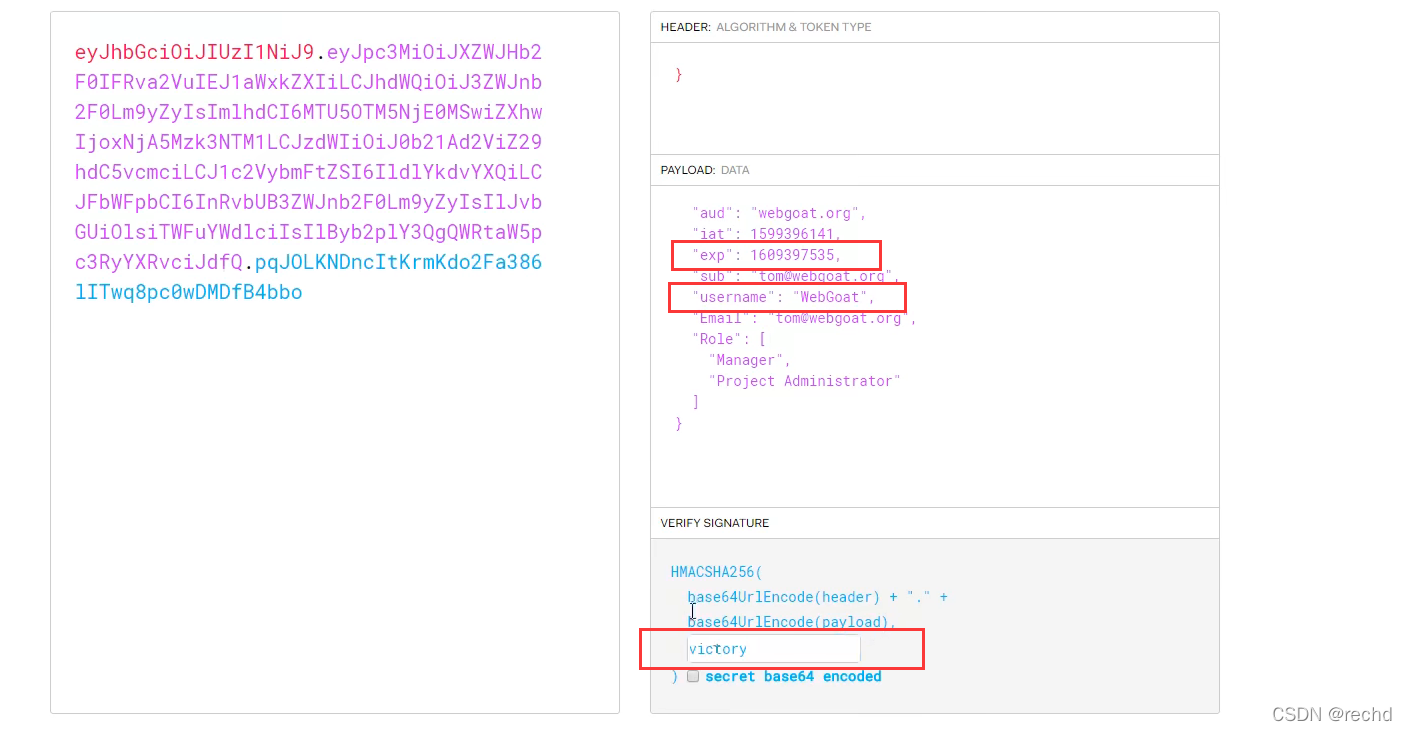
Task: Click the closing brace in the header panel
Action: point(679,75)
